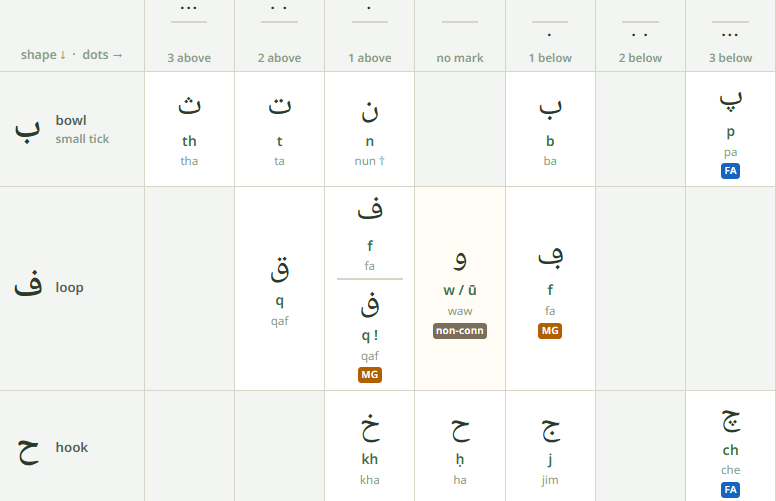Select the waw letter cell
Viewport: 776px width, 501px height.
(460, 289)
